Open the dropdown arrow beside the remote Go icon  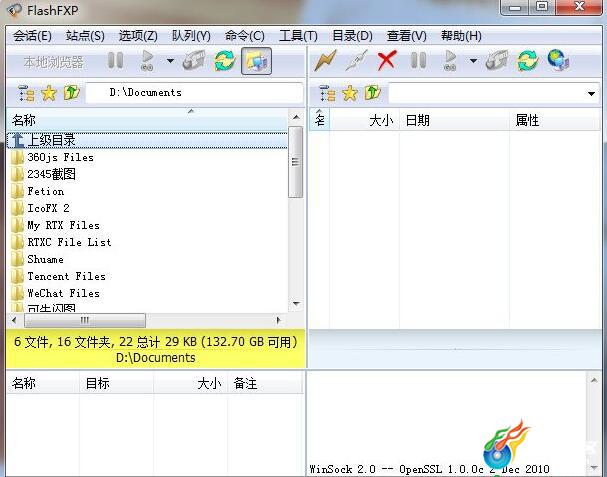click(x=473, y=61)
